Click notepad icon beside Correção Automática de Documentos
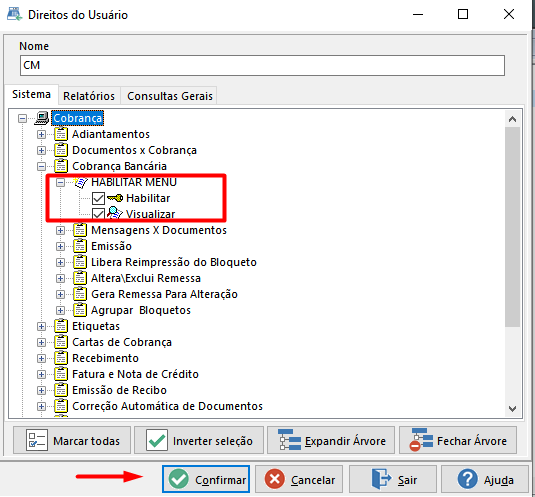 (61, 407)
